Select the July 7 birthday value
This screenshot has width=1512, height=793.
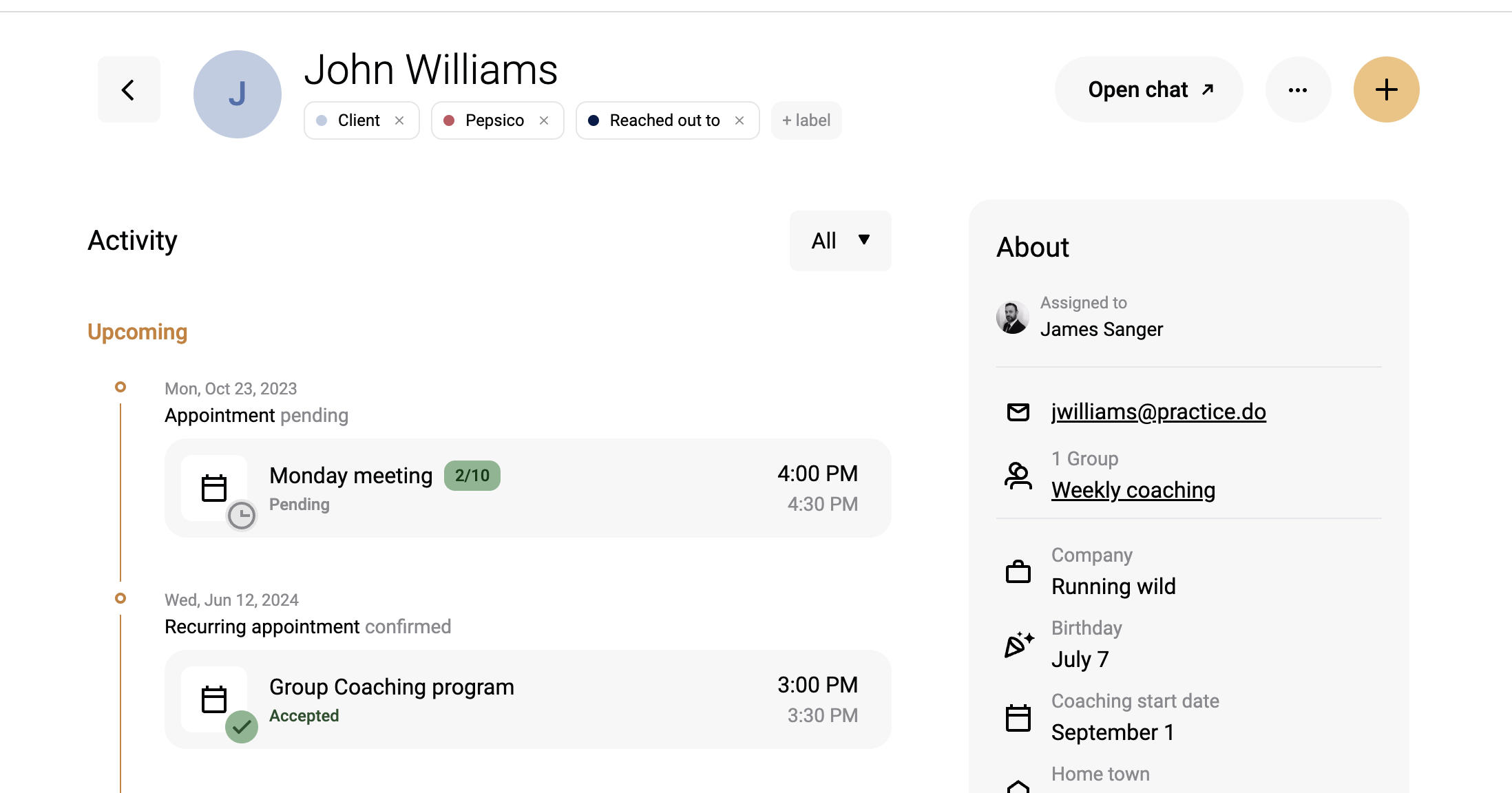[x=1080, y=659]
